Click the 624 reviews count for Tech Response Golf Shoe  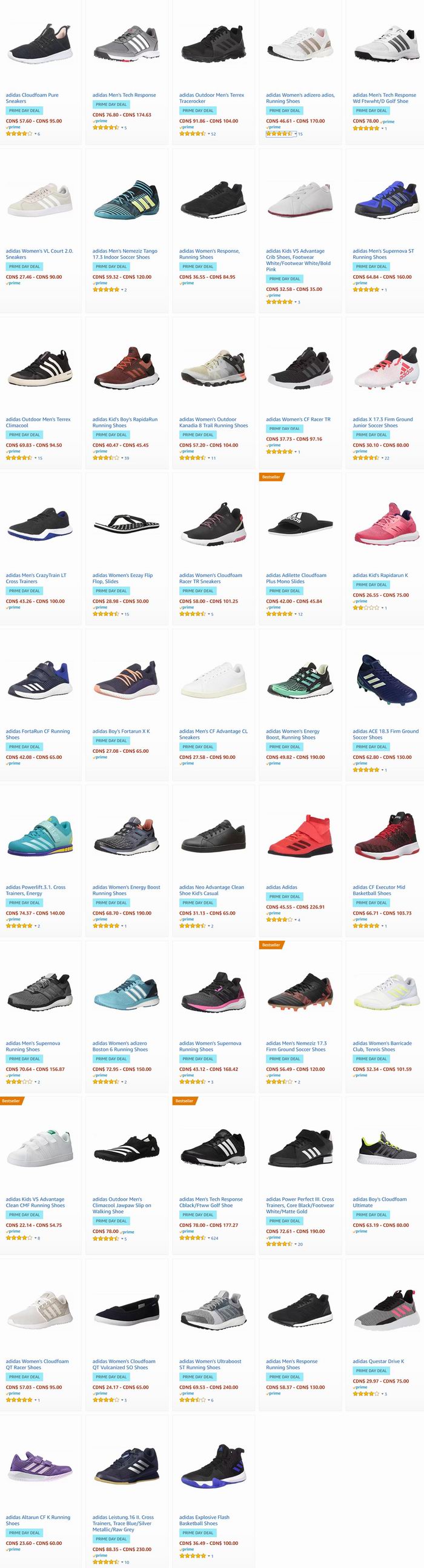pyautogui.click(x=214, y=1238)
